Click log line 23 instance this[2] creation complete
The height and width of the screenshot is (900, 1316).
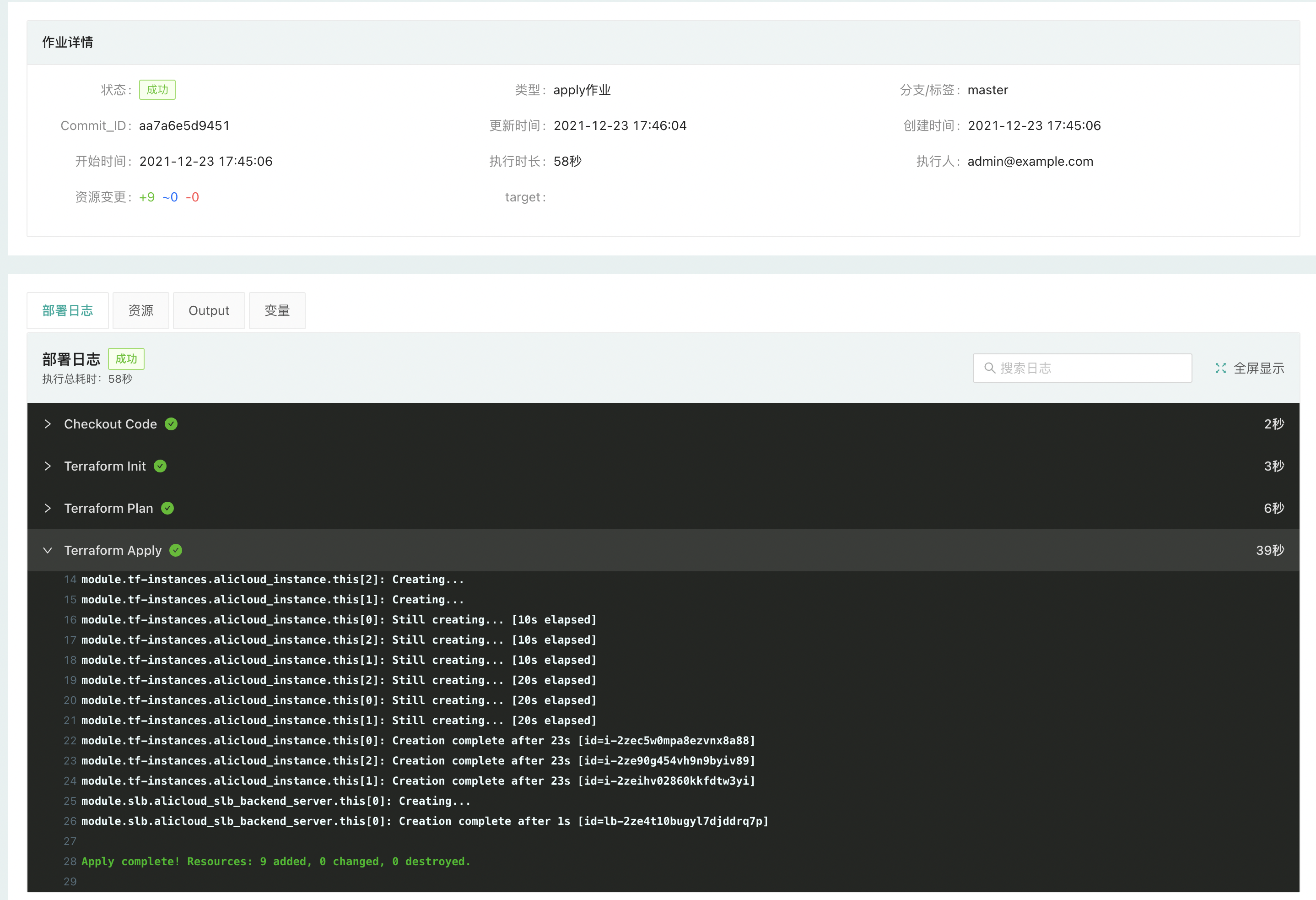419,761
